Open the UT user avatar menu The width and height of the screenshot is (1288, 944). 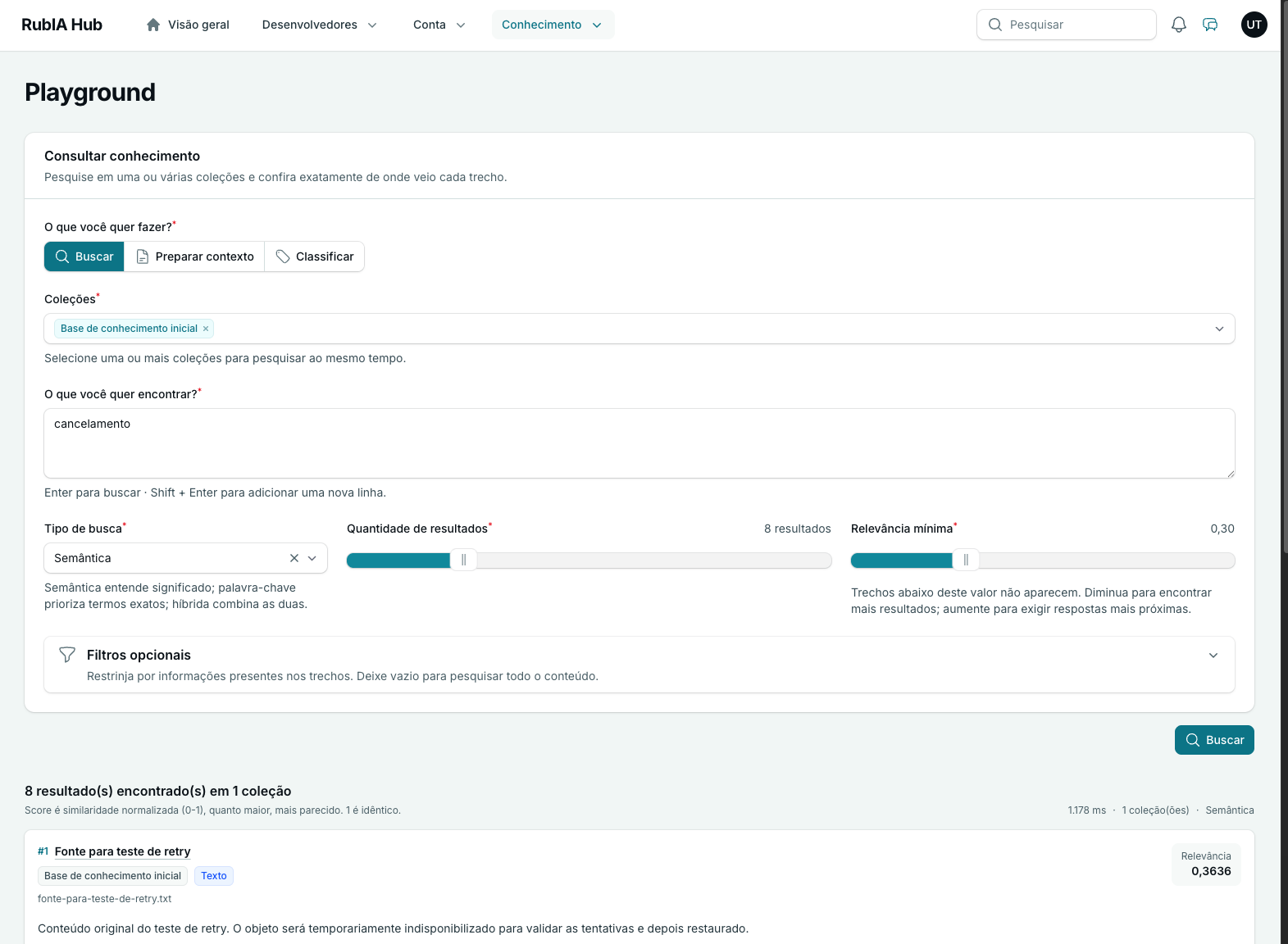pos(1254,25)
